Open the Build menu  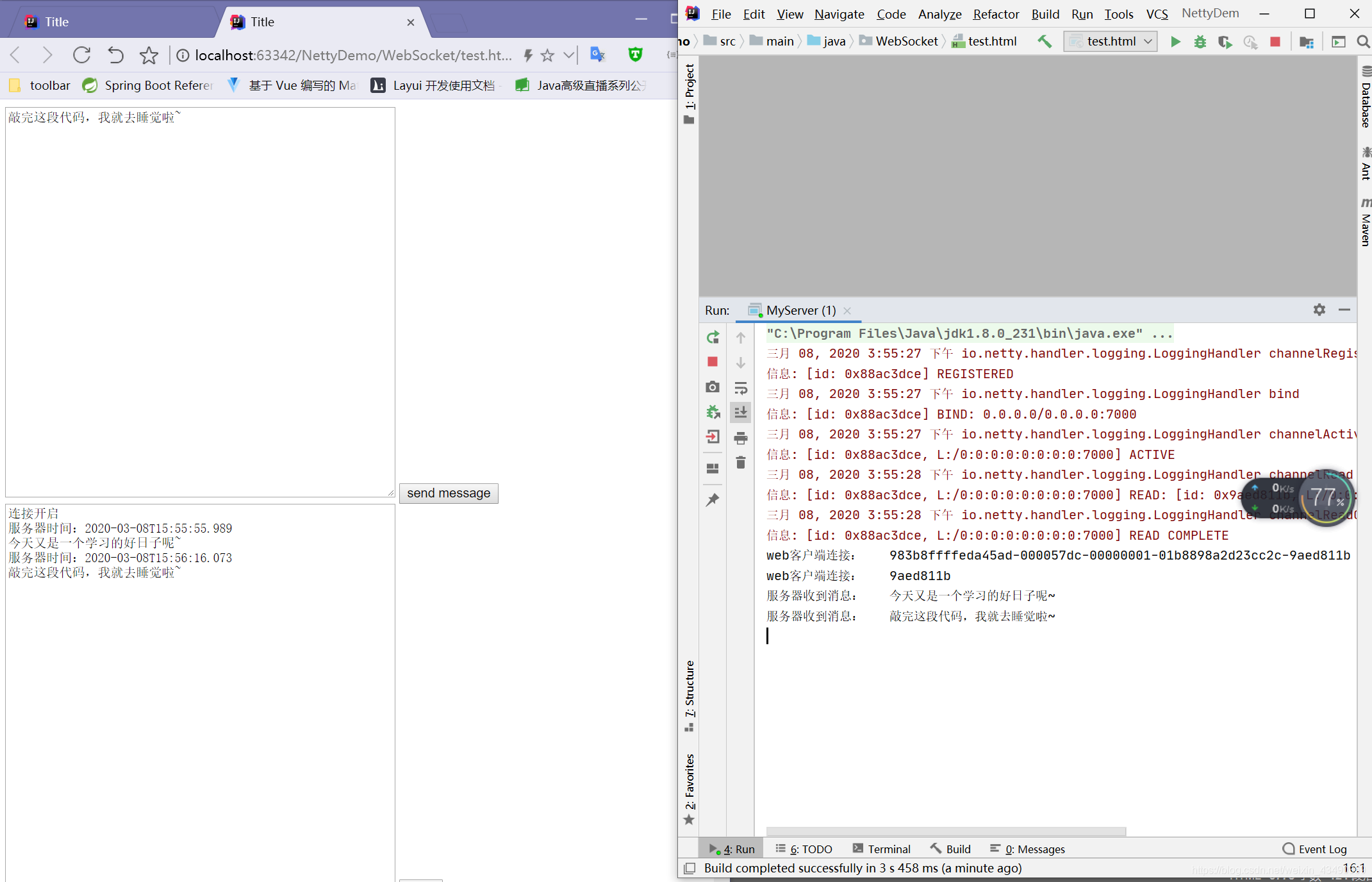[1045, 14]
